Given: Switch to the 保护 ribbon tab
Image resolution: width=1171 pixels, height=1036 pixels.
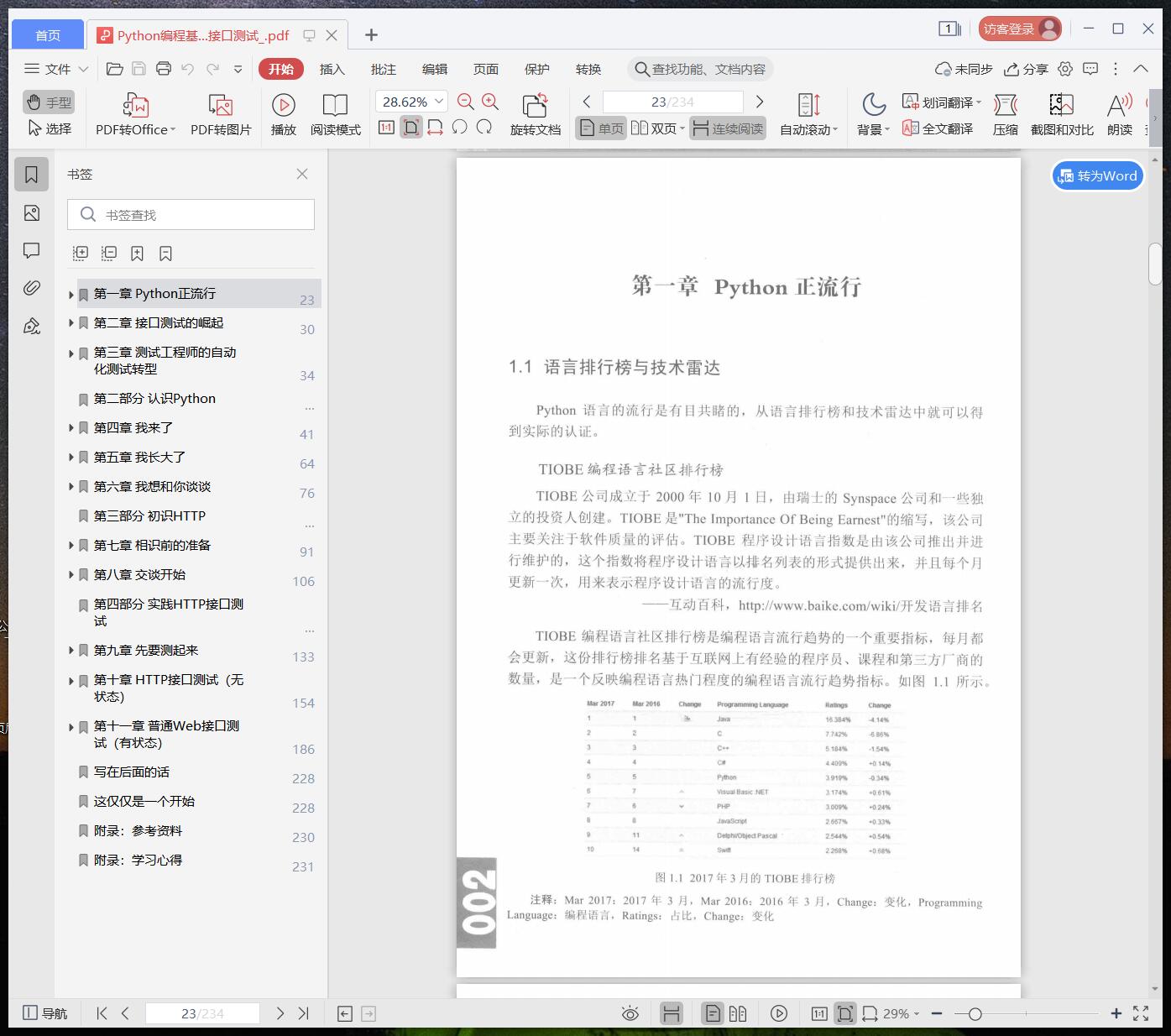Looking at the screenshot, I should 537,69.
